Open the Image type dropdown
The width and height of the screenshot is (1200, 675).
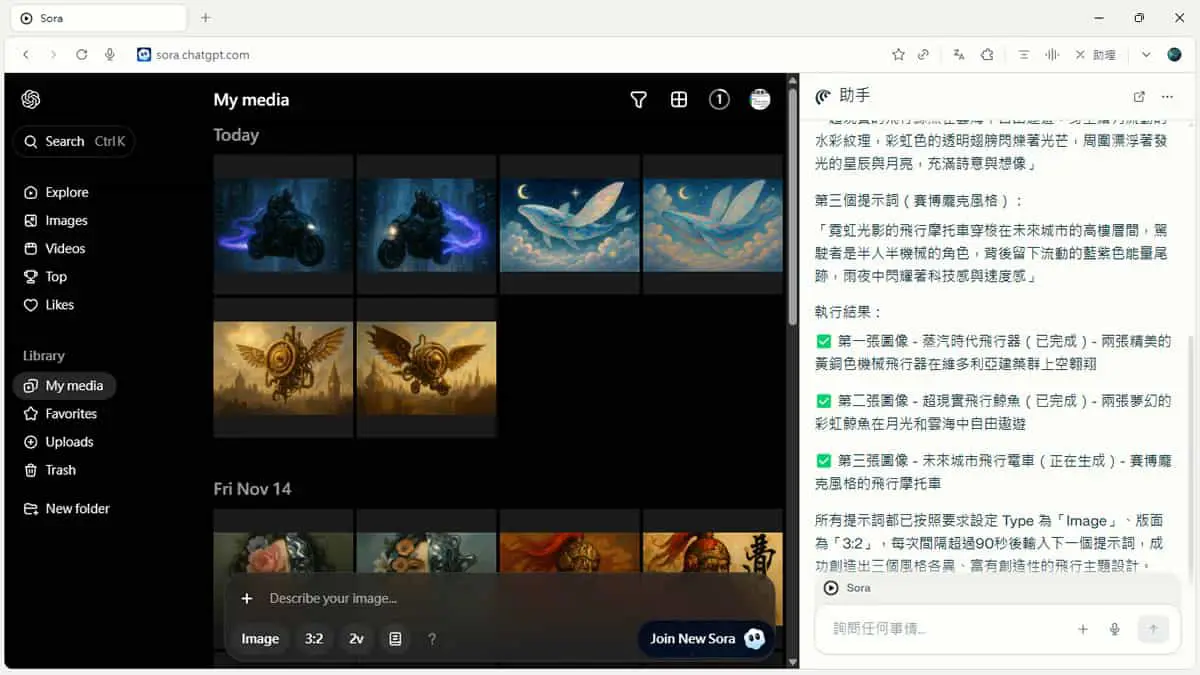pos(260,638)
